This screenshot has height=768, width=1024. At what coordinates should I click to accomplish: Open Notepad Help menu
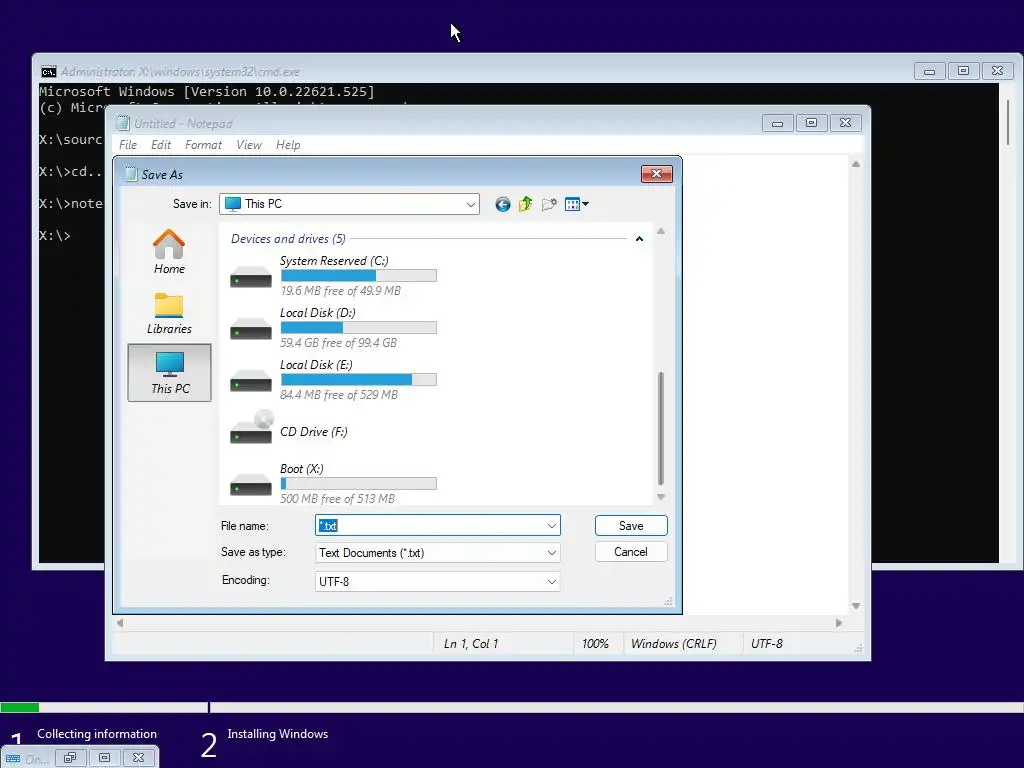coord(288,145)
